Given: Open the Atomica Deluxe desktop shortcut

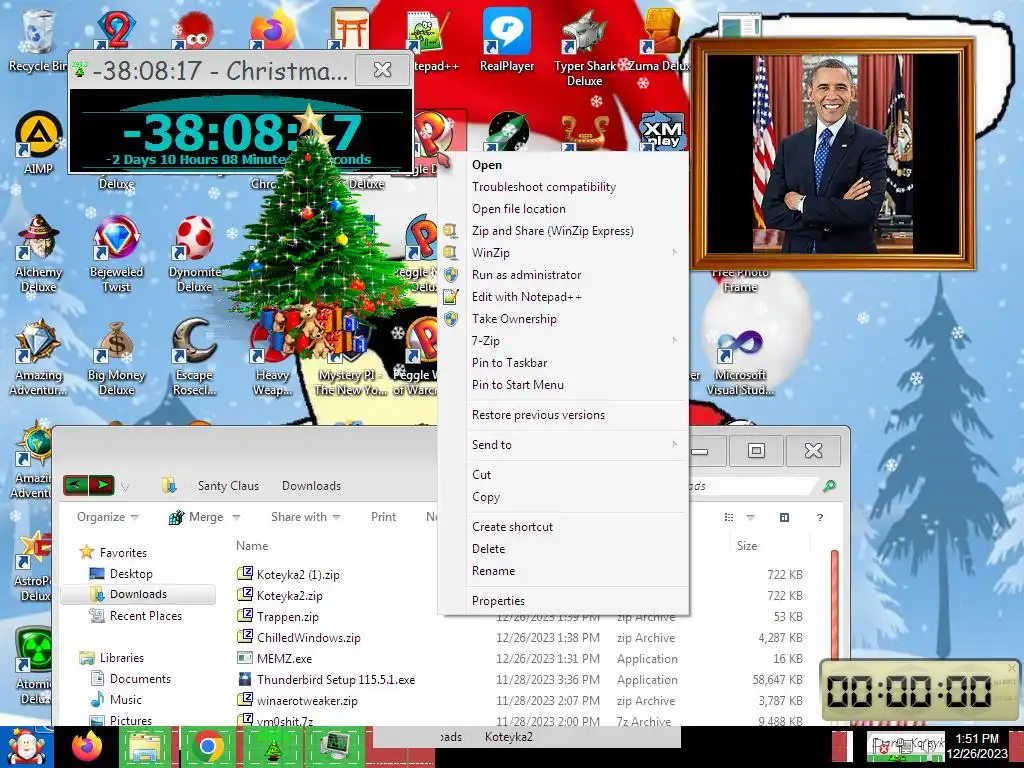Looking at the screenshot, I should [33, 665].
